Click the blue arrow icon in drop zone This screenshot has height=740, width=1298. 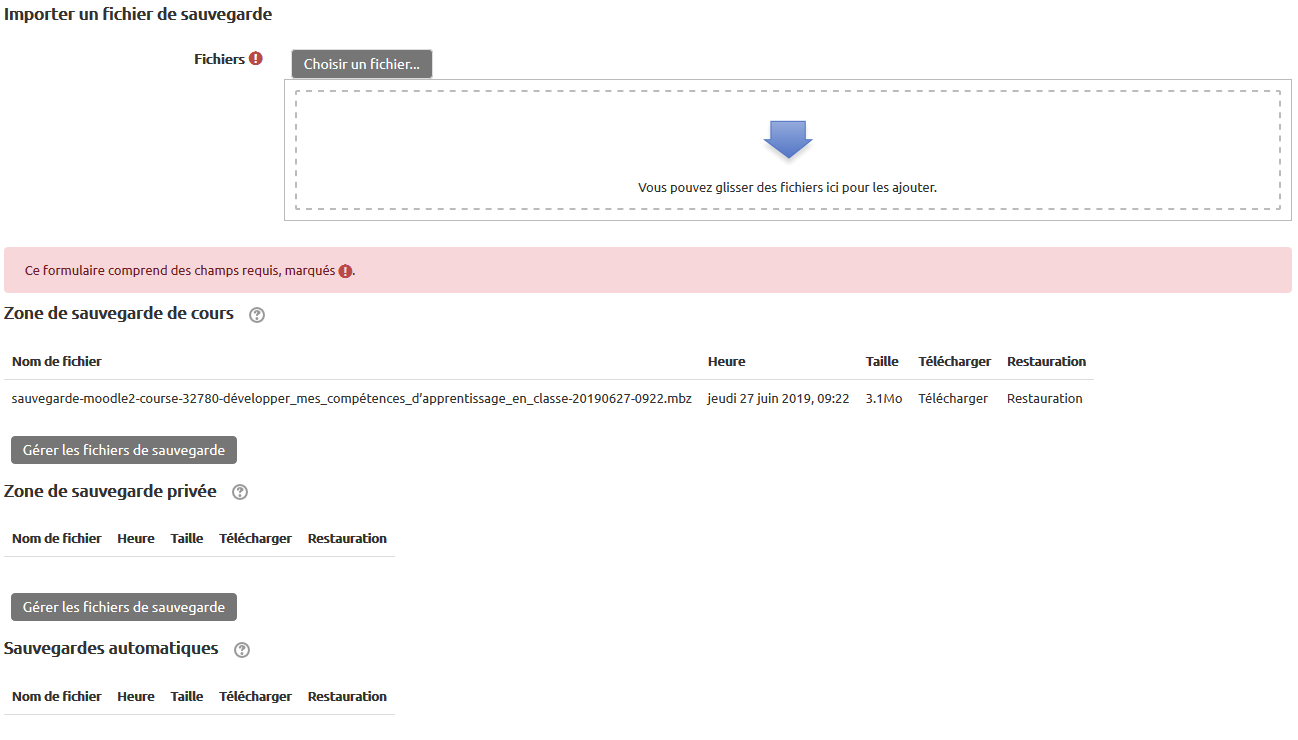click(x=787, y=139)
